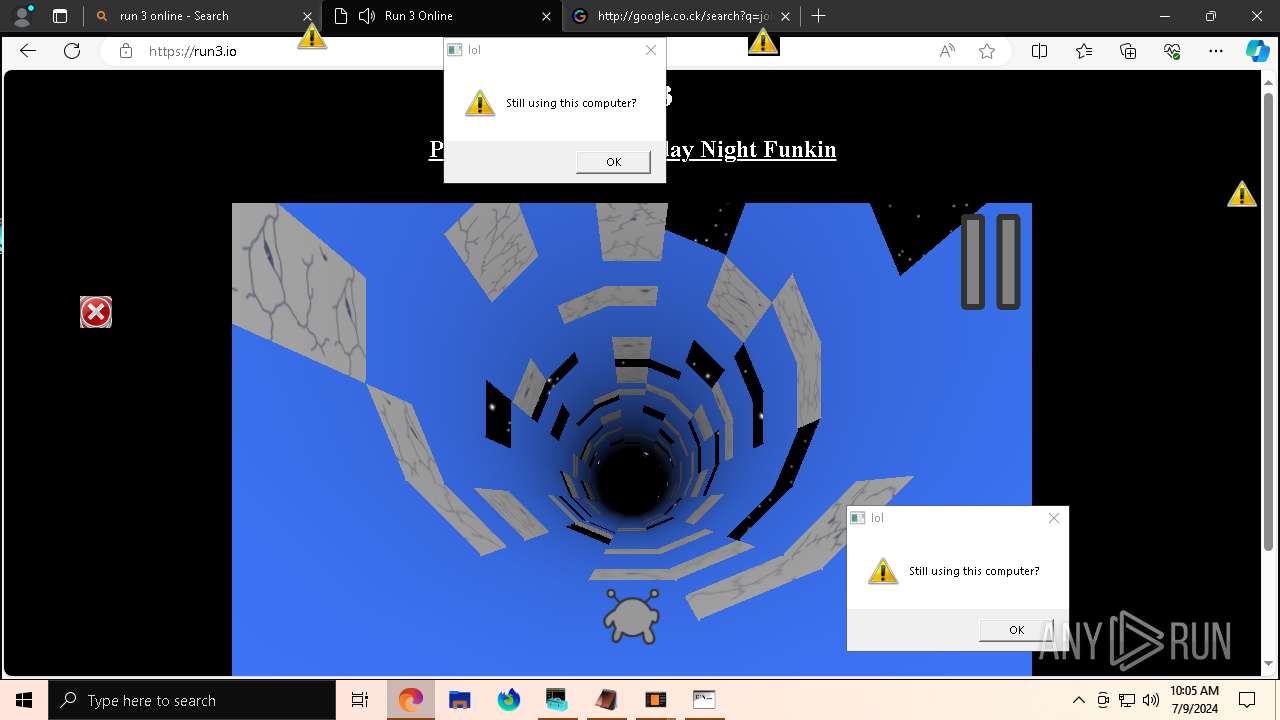Open split screen view

pos(1039,51)
